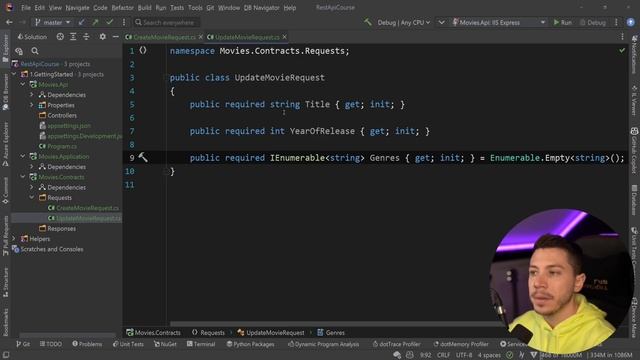Image resolution: width=640 pixels, height=360 pixels.
Task: Click the Select Opened File target icon
Action: (x=60, y=37)
